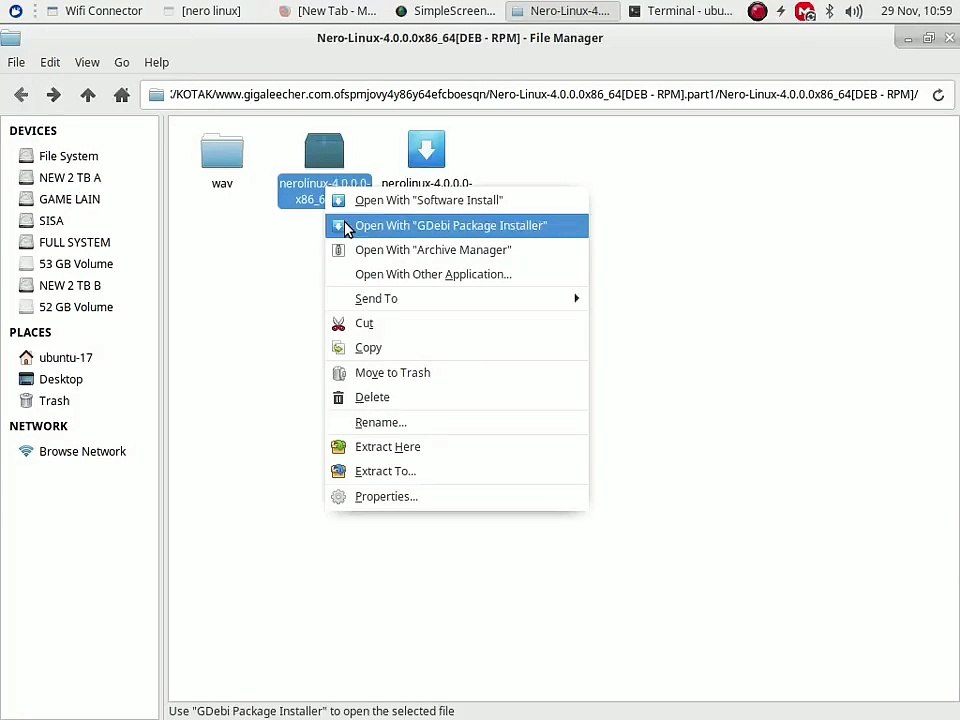The height and width of the screenshot is (720, 960).
Task: Open the File menu
Action: click(16, 62)
